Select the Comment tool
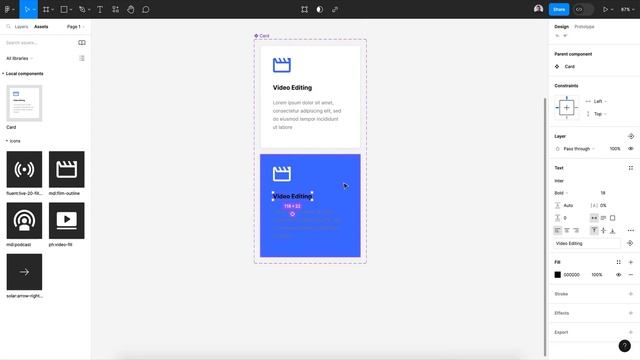This screenshot has width=640, height=360. pyautogui.click(x=146, y=9)
